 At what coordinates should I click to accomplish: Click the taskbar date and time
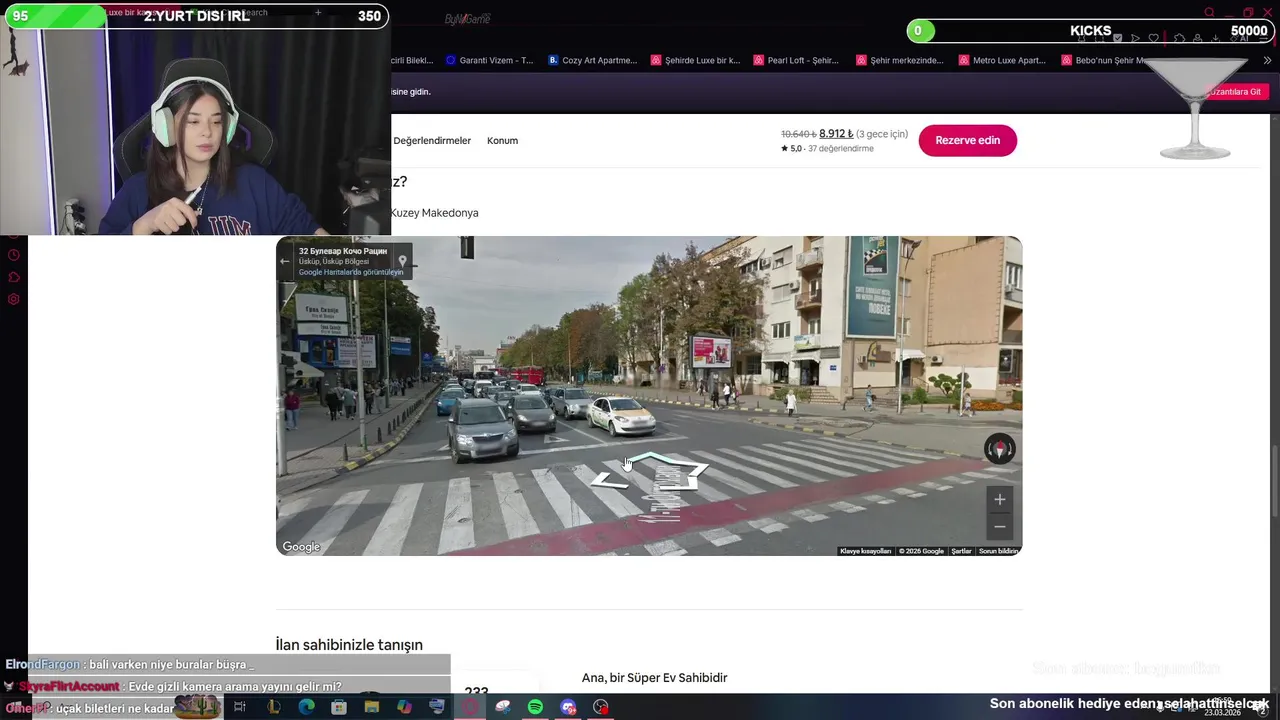pos(1222,707)
